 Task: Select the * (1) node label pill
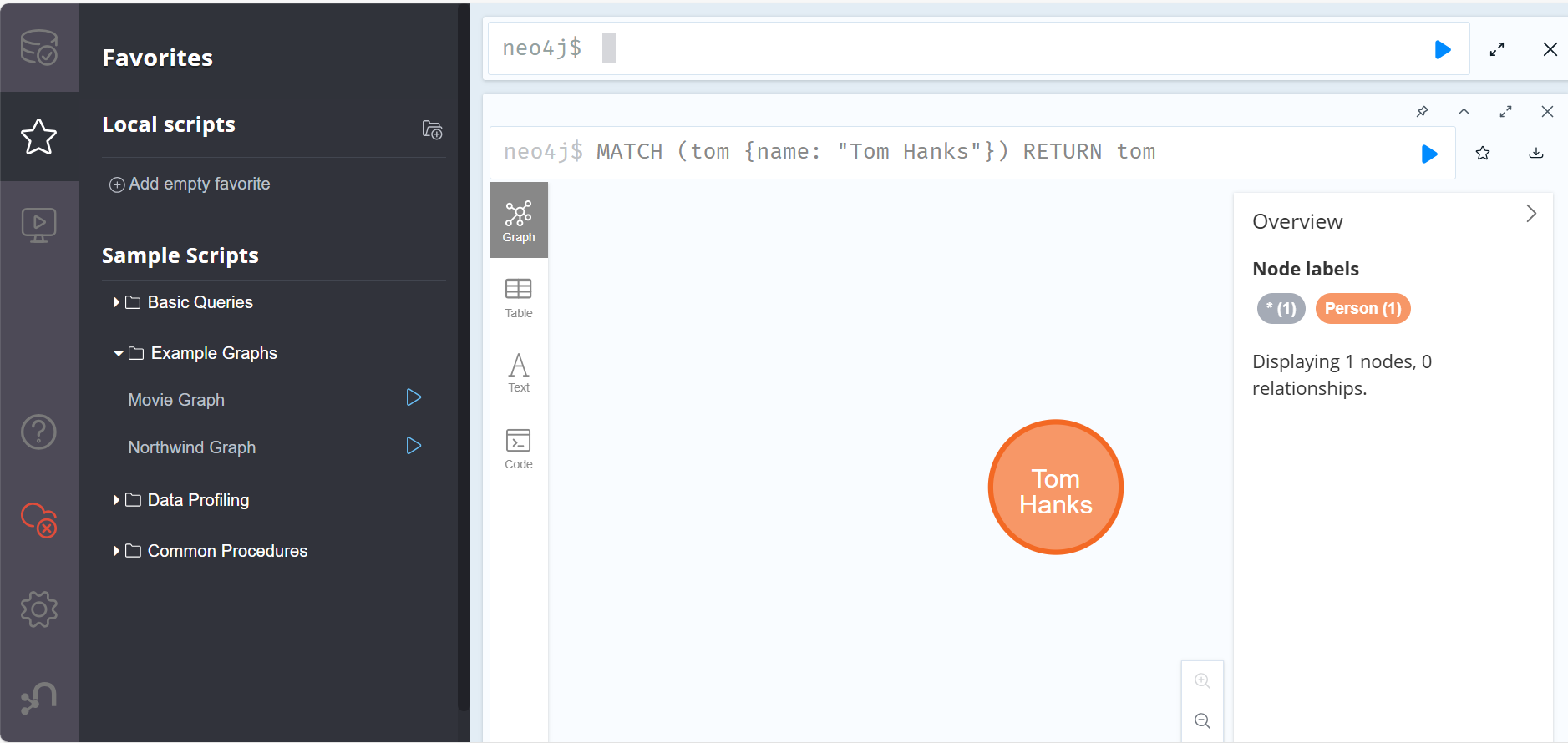pos(1281,309)
